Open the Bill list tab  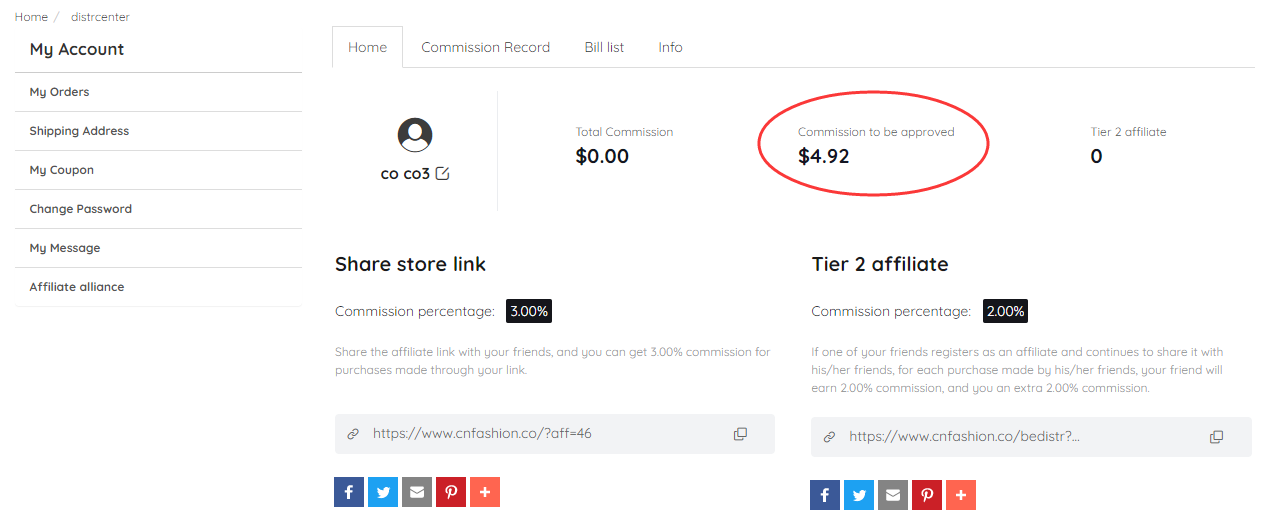point(604,47)
